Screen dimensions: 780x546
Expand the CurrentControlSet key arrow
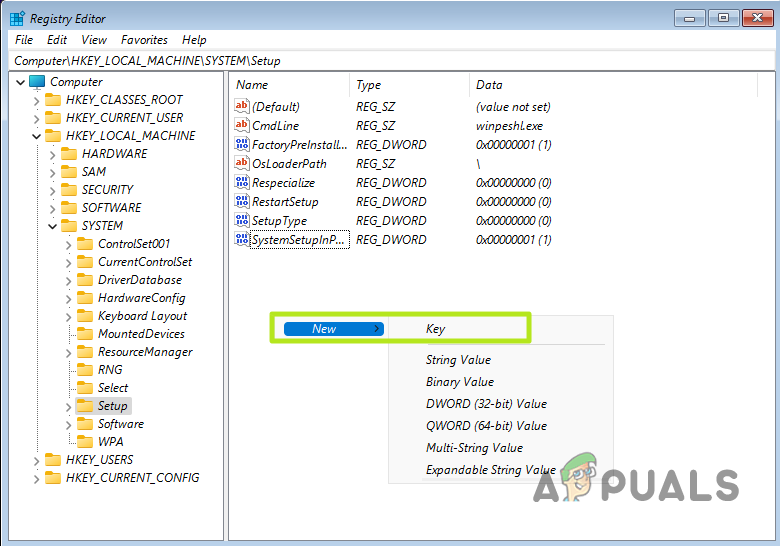(x=69, y=263)
